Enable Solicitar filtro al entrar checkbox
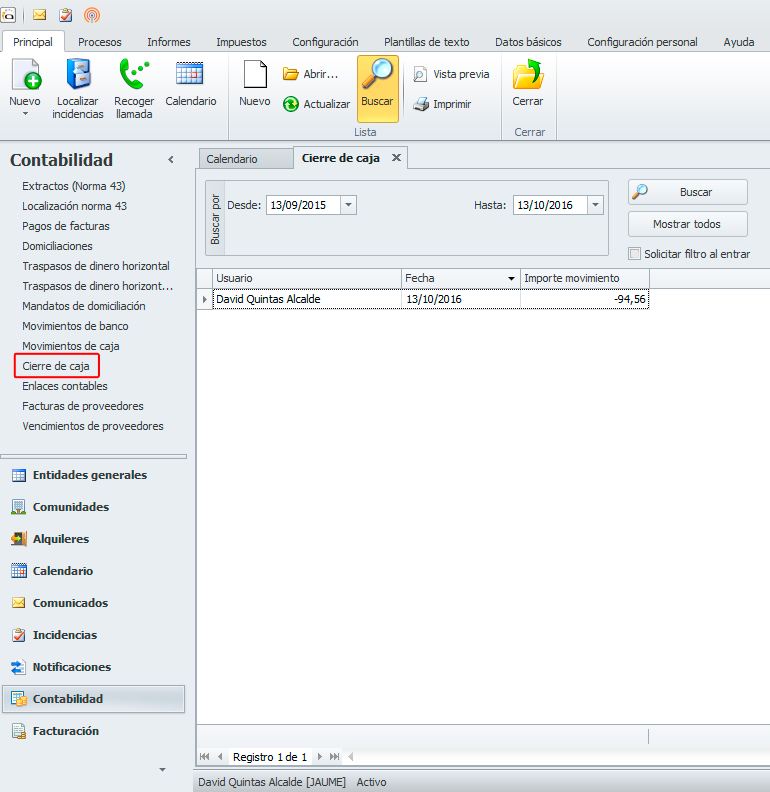This screenshot has height=792, width=770. [x=635, y=254]
